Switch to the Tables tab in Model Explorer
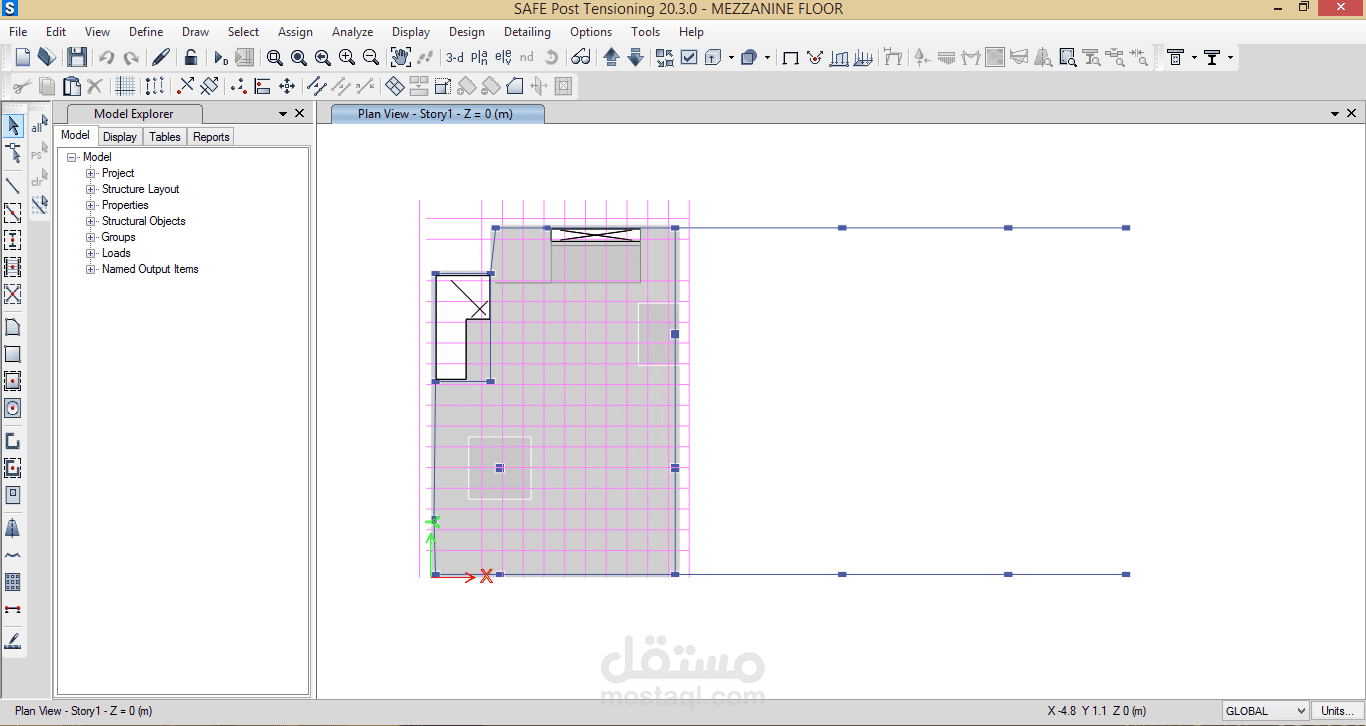1366x726 pixels. click(x=165, y=137)
